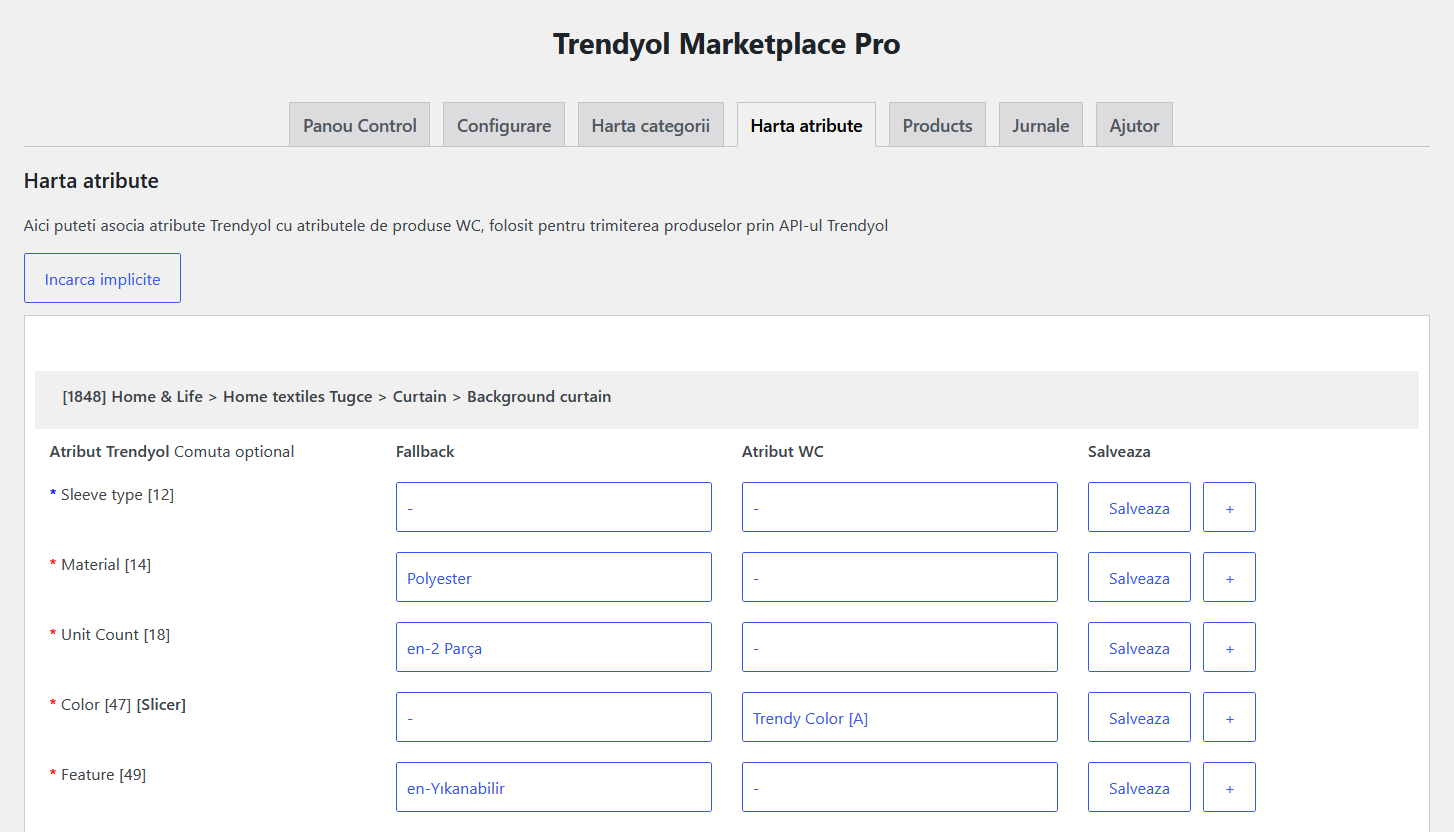Open the Panou Control tab
Viewport: 1454px width, 832px height.
tap(360, 125)
